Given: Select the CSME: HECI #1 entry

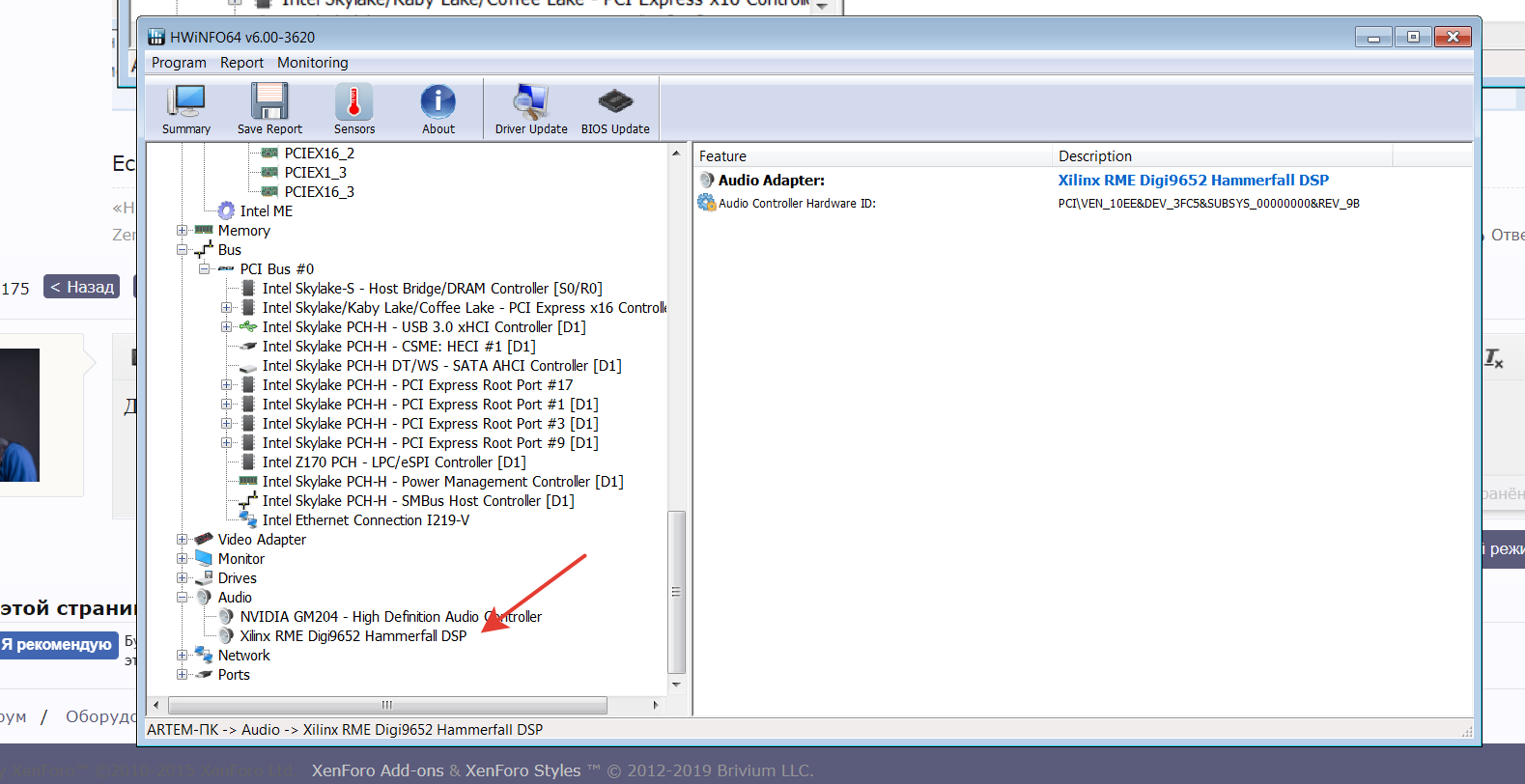Looking at the screenshot, I should 399,346.
